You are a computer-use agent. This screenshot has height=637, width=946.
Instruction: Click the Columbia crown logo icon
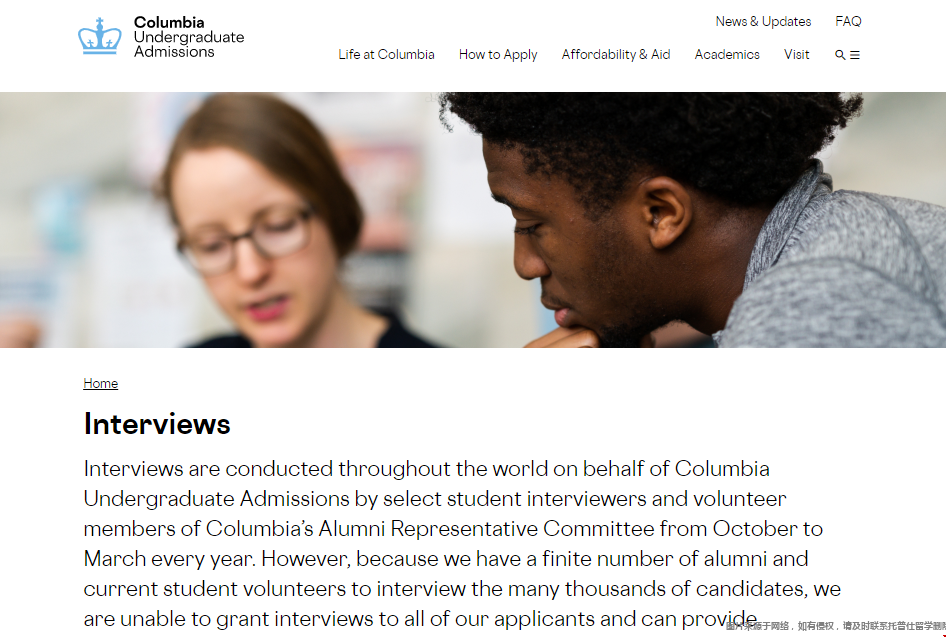click(99, 36)
